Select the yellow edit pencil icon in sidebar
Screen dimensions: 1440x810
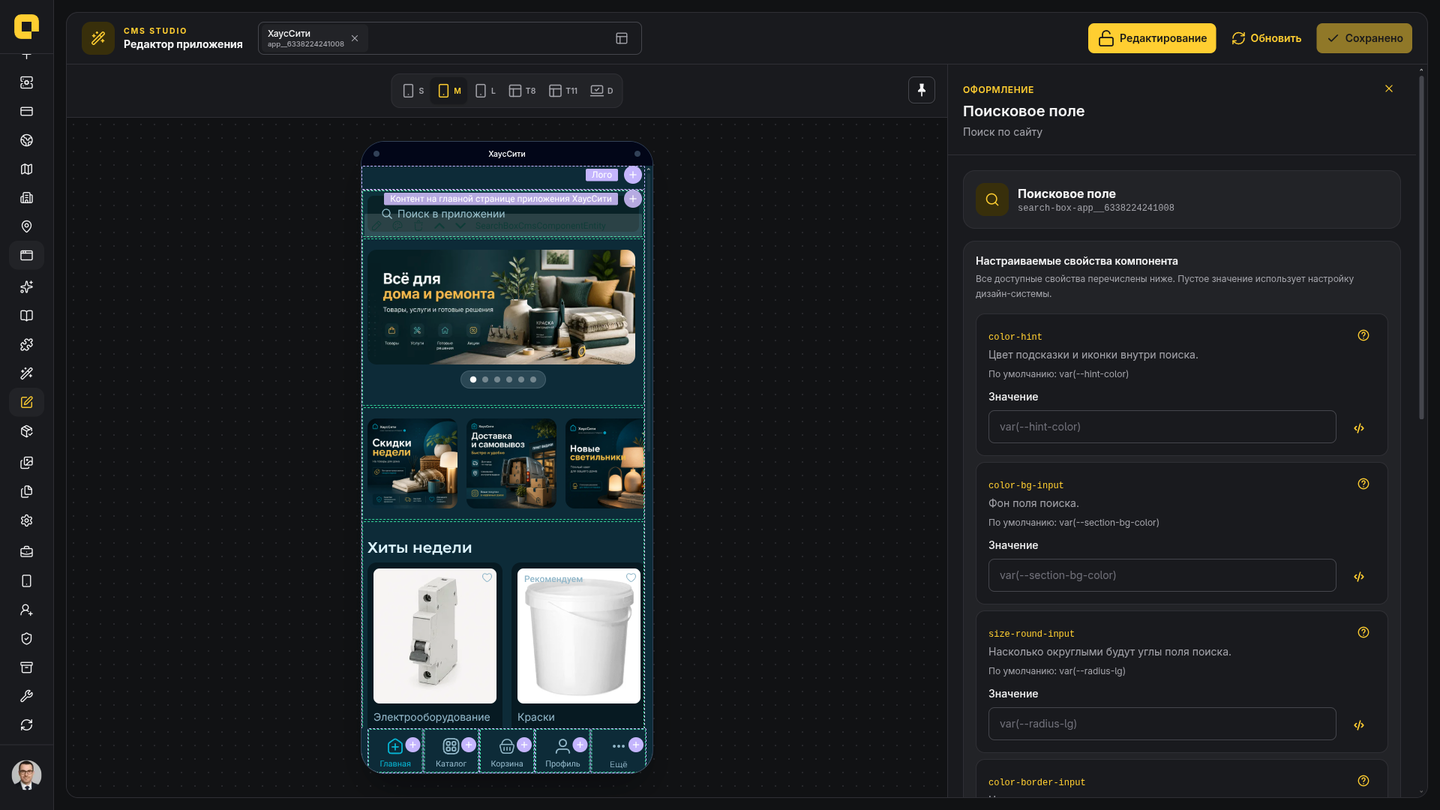[27, 402]
